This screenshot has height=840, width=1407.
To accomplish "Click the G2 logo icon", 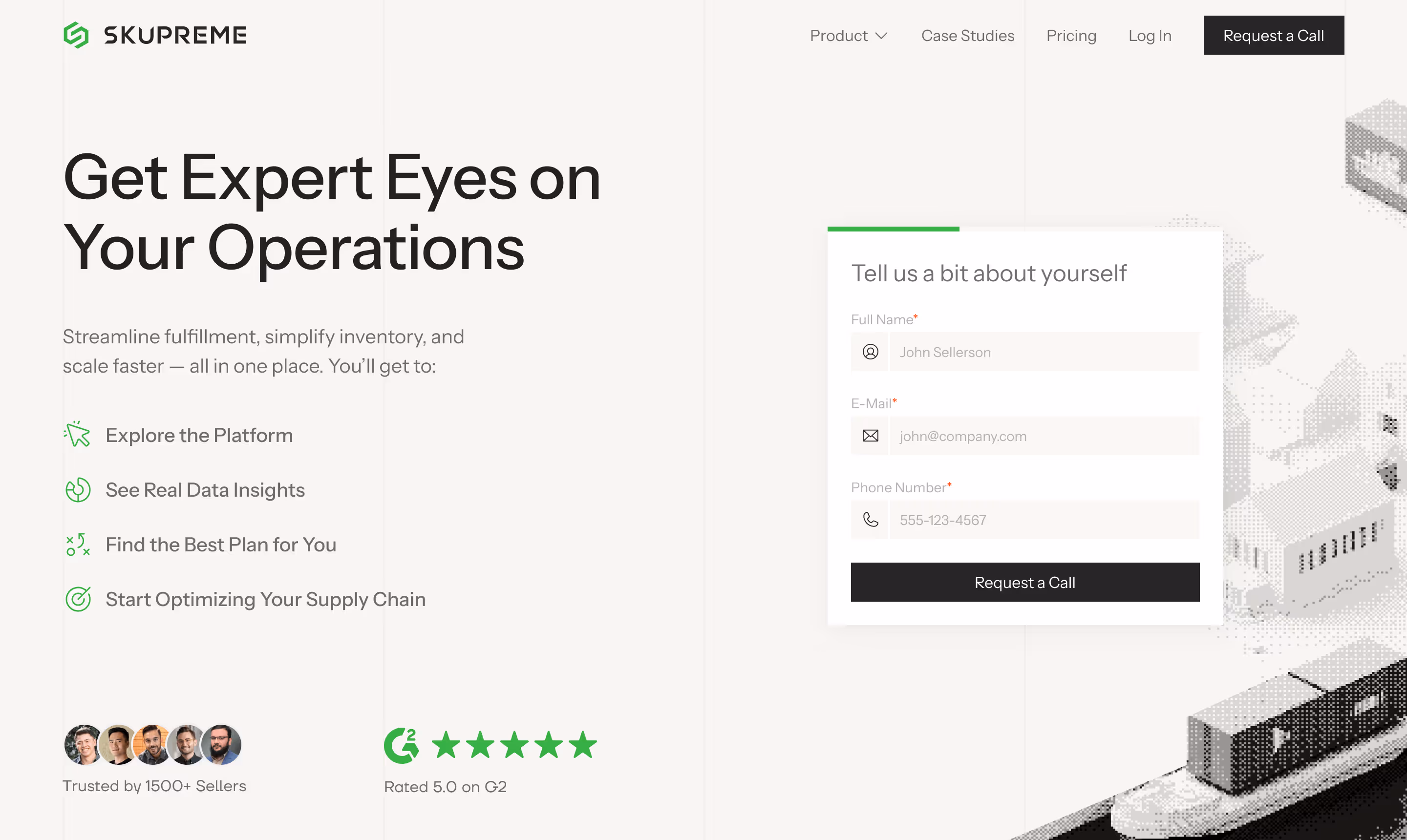I will (402, 745).
